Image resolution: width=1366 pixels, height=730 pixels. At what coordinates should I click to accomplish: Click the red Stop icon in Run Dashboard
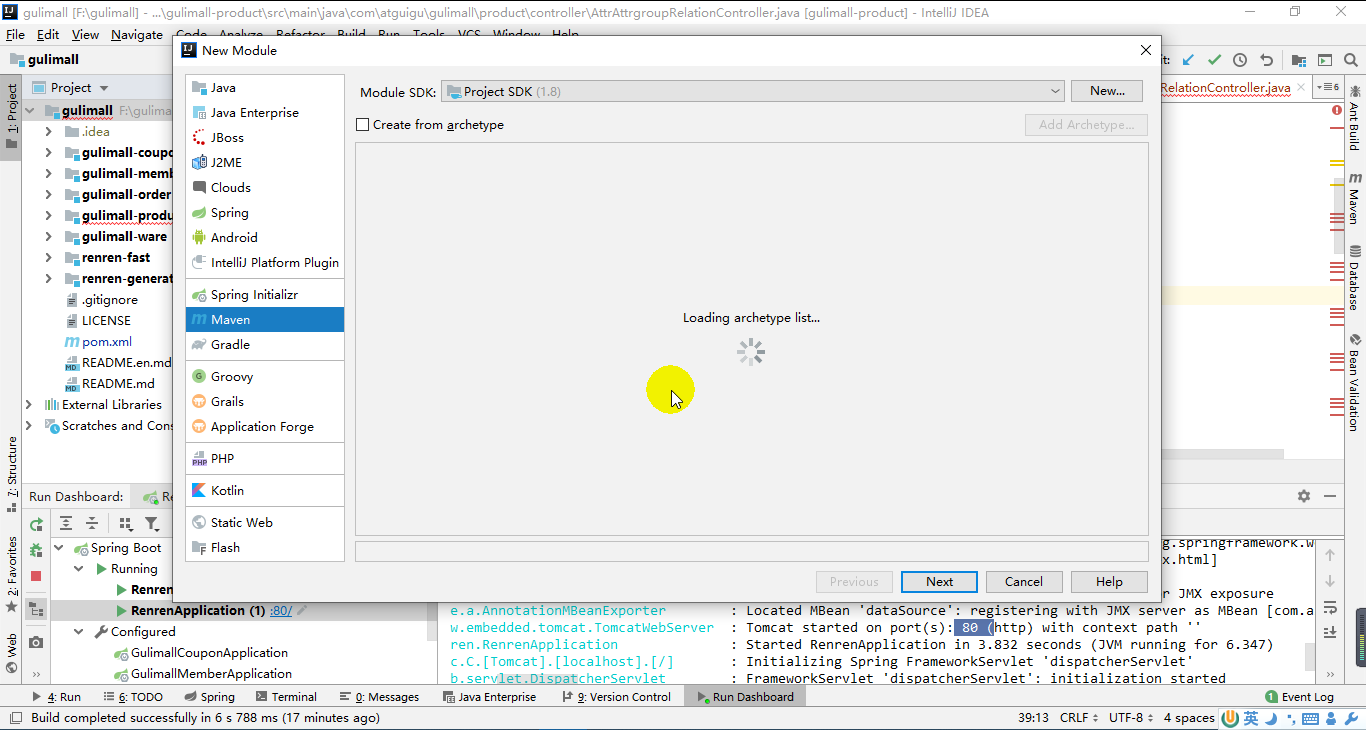click(36, 576)
